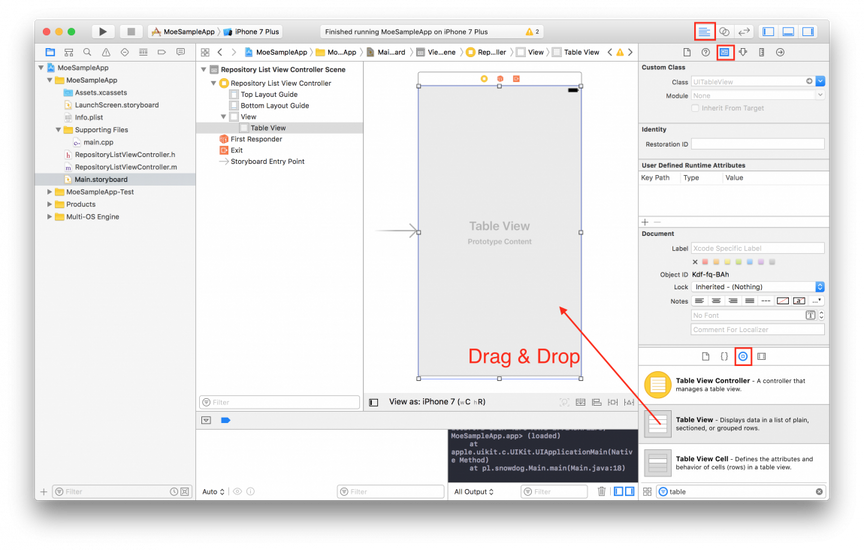Pick the red document label color
The width and height of the screenshot is (864, 550).
(705, 262)
